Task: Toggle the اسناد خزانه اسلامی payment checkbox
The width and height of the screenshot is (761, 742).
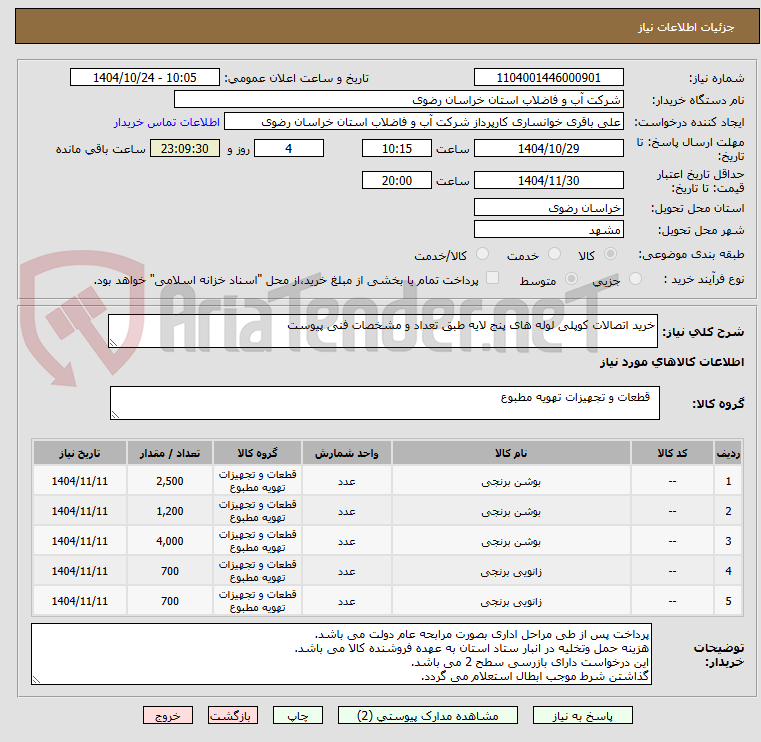Action: [492, 278]
